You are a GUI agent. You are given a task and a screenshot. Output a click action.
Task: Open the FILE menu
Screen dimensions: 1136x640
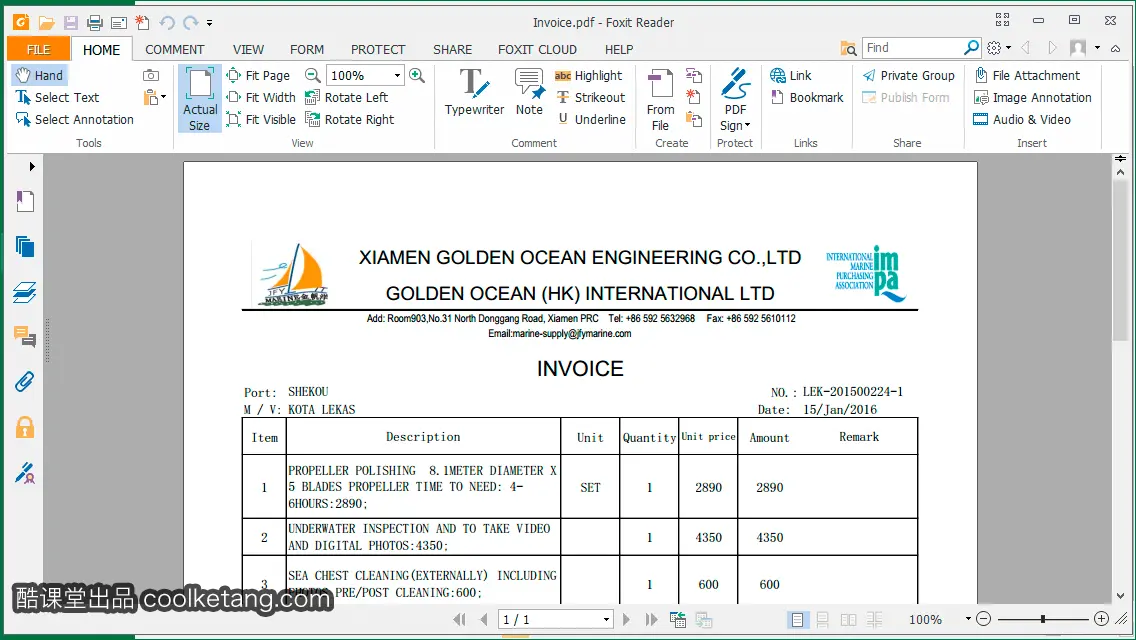pos(38,49)
